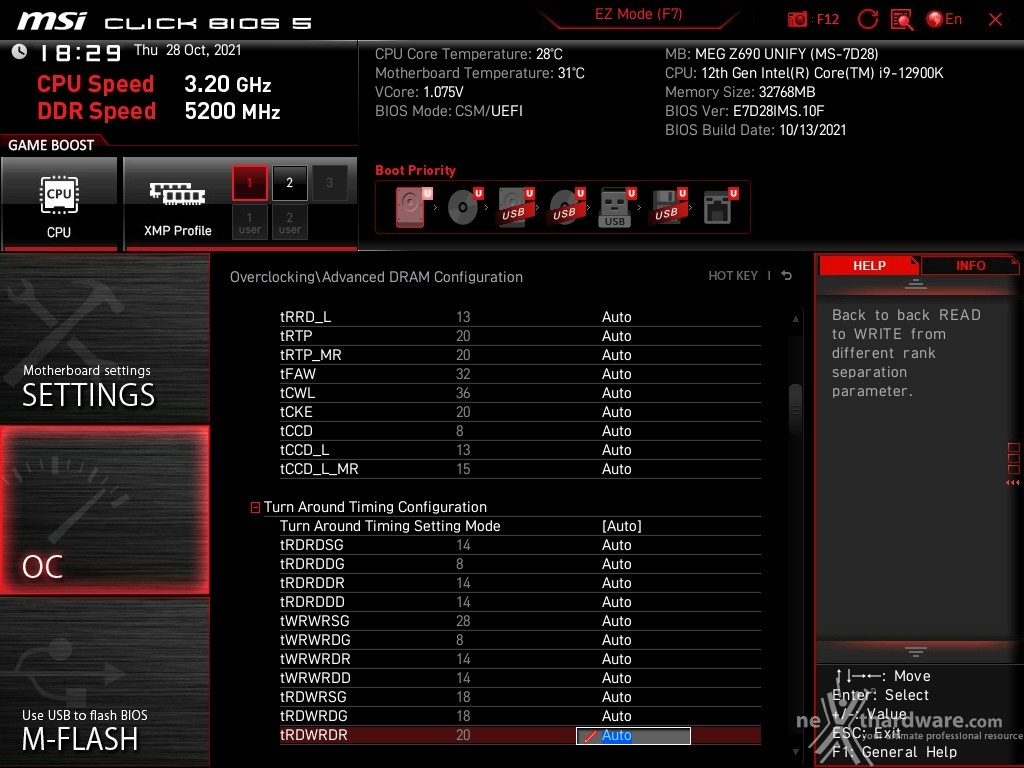Image resolution: width=1024 pixels, height=768 pixels.
Task: Select XMP profile 3
Action: tap(329, 183)
